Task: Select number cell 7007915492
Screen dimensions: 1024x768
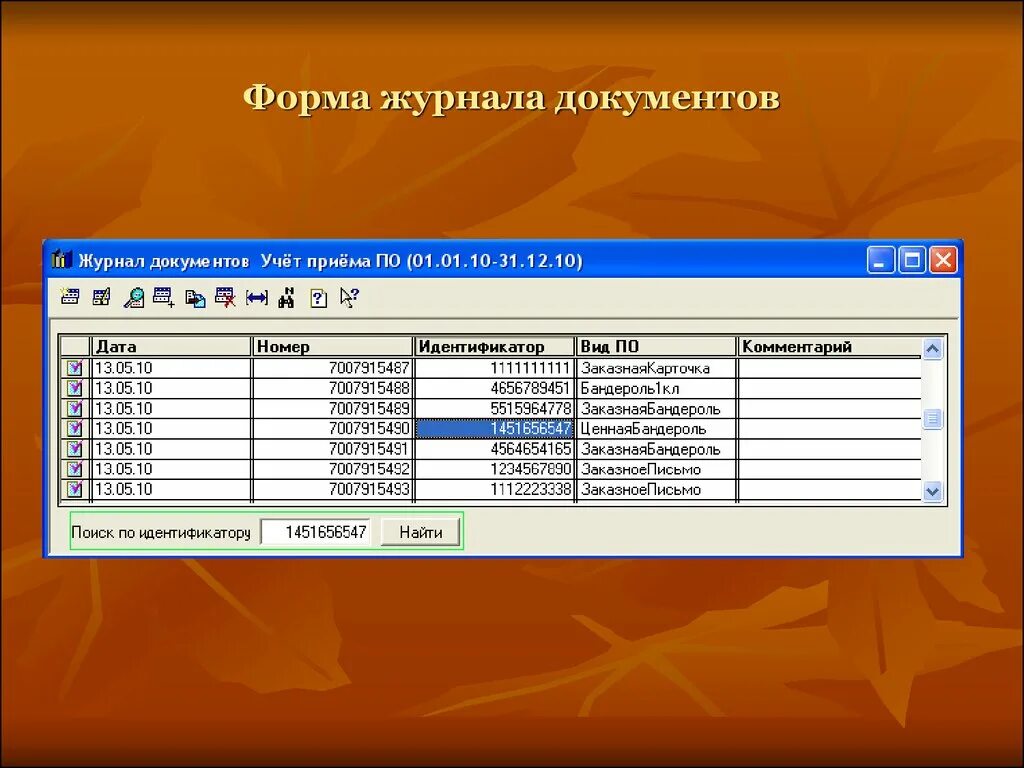Action: [x=332, y=469]
